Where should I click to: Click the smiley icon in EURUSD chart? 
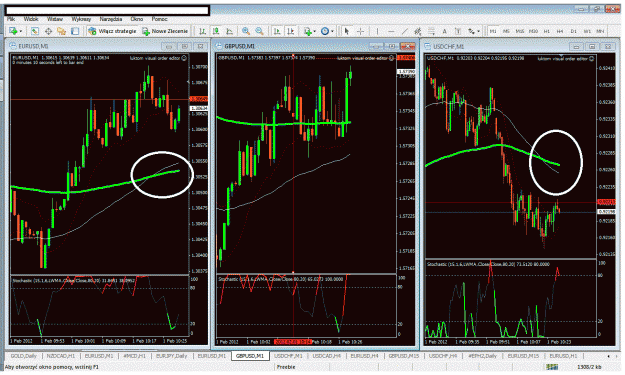pos(184,58)
